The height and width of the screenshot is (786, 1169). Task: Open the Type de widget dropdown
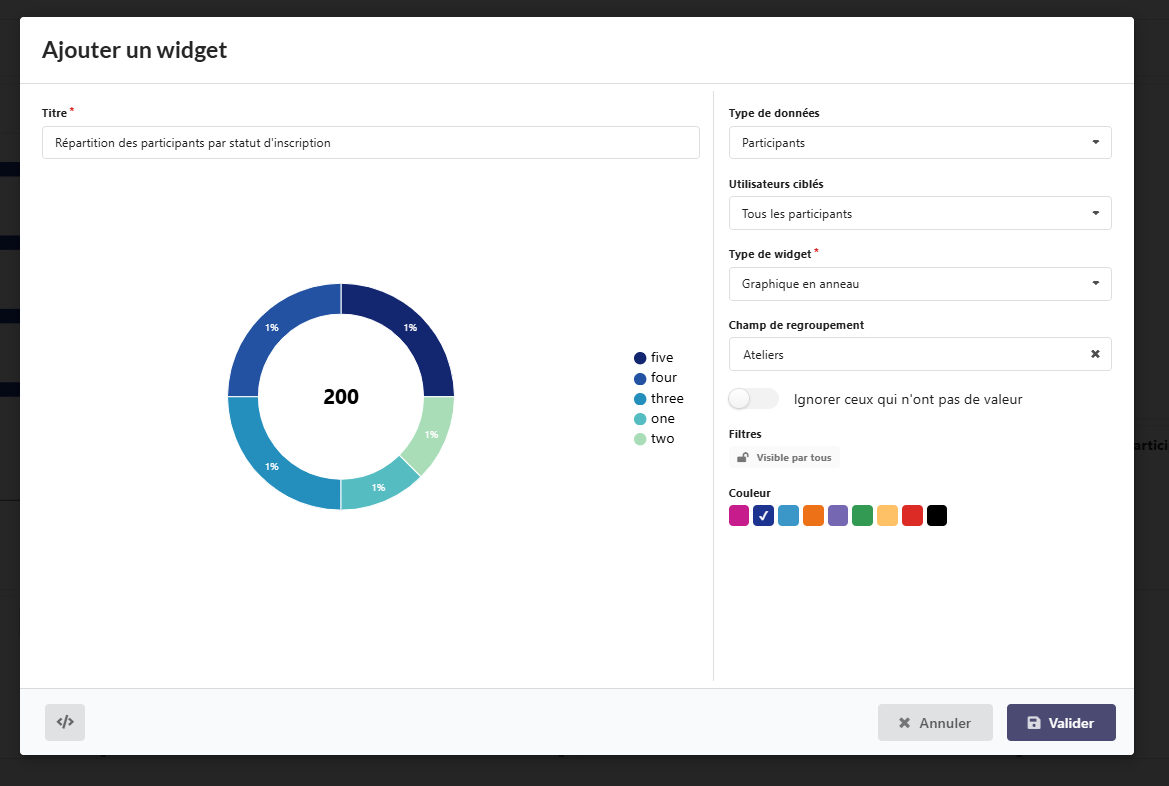click(x=919, y=284)
